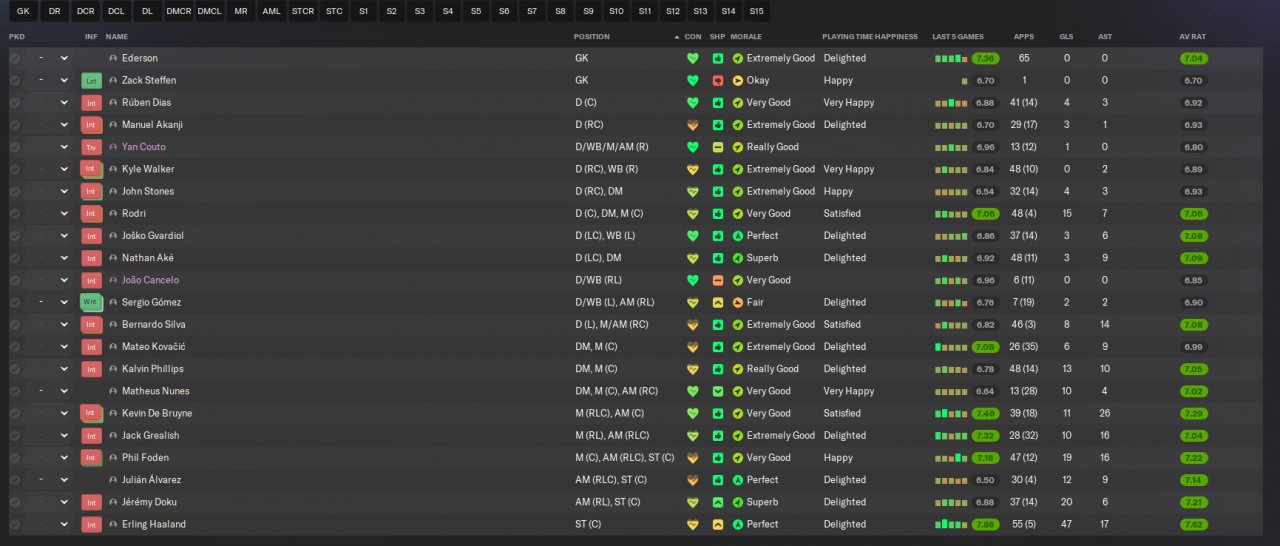Click the Int status badge for Kevin De Bruyne
The image size is (1280, 546).
(91, 413)
